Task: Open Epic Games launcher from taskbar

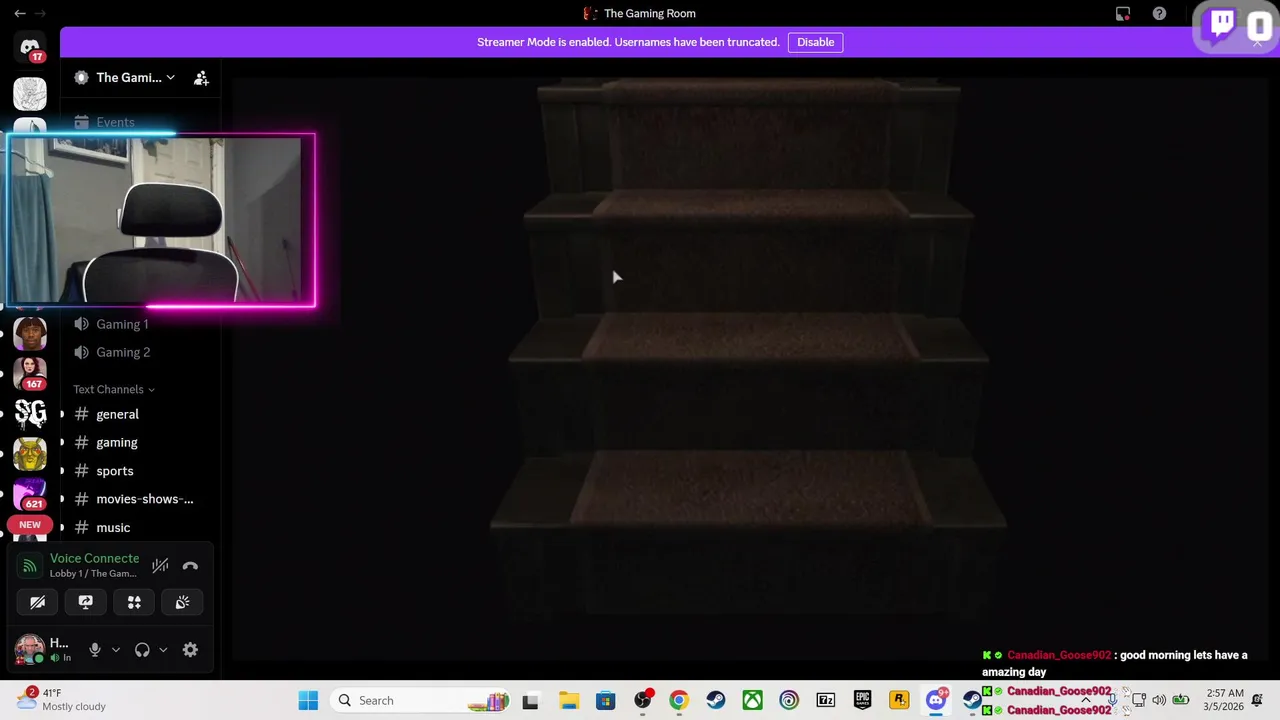Action: pyautogui.click(x=862, y=700)
